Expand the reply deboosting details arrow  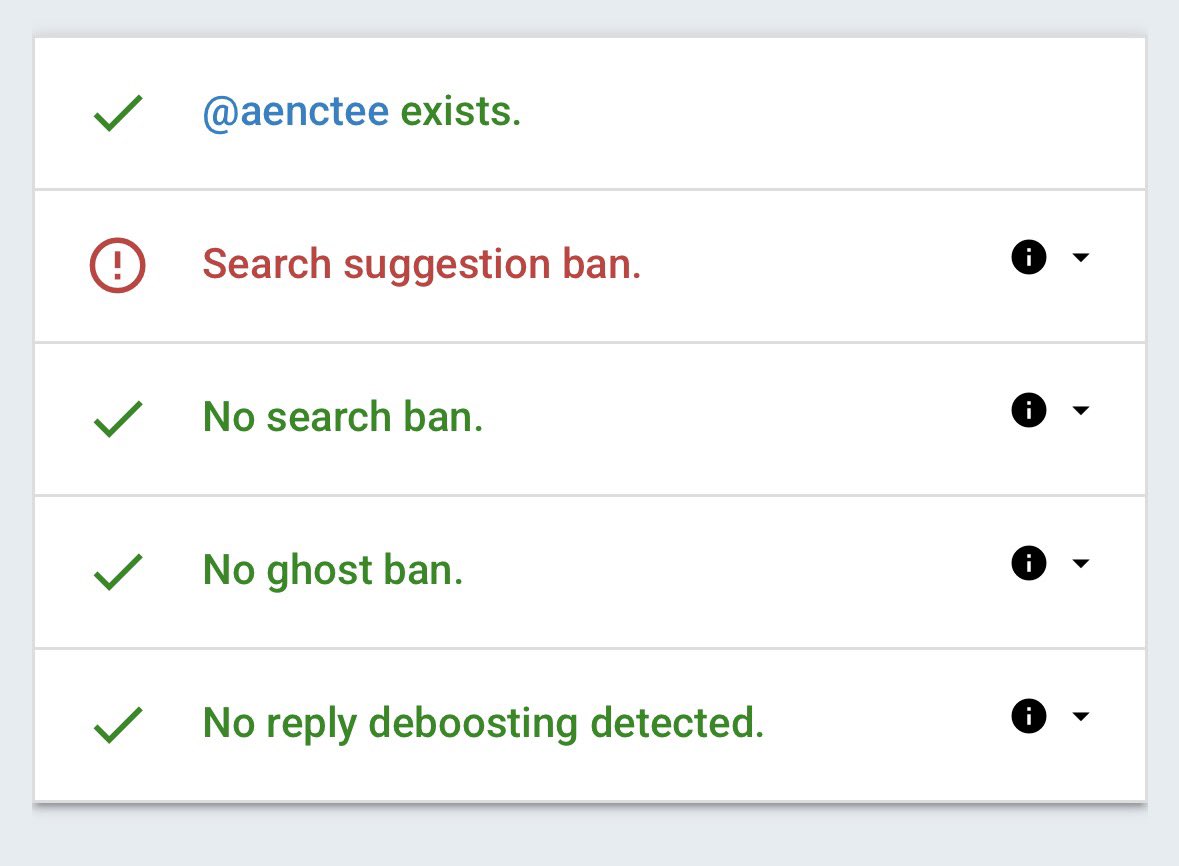coord(1081,716)
